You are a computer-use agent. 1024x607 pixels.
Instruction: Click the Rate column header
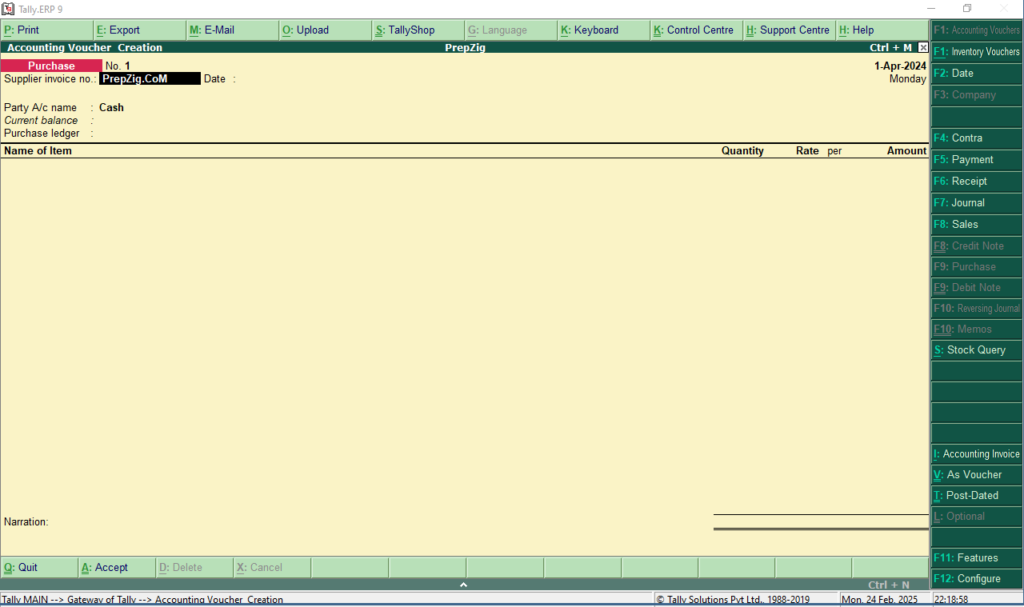coord(807,151)
